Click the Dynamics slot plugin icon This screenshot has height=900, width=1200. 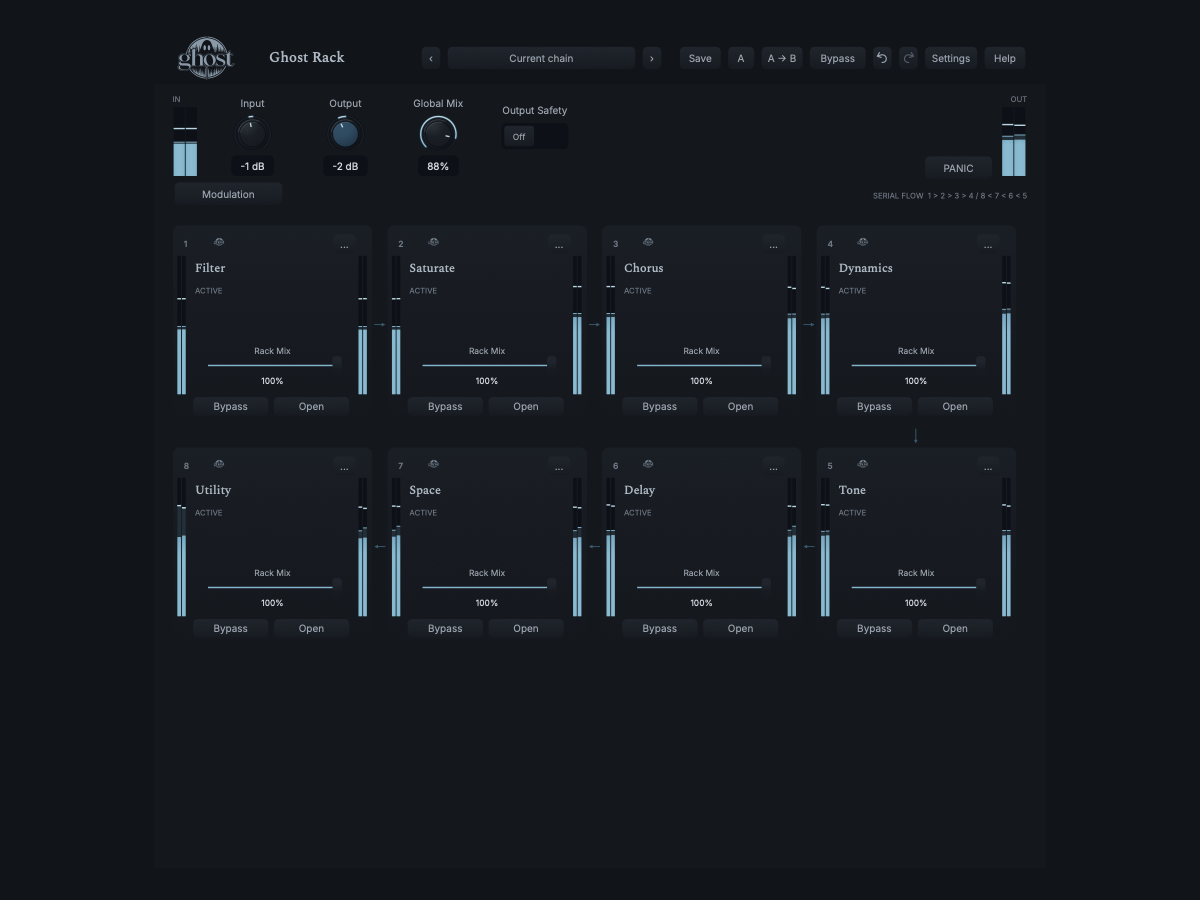point(862,242)
